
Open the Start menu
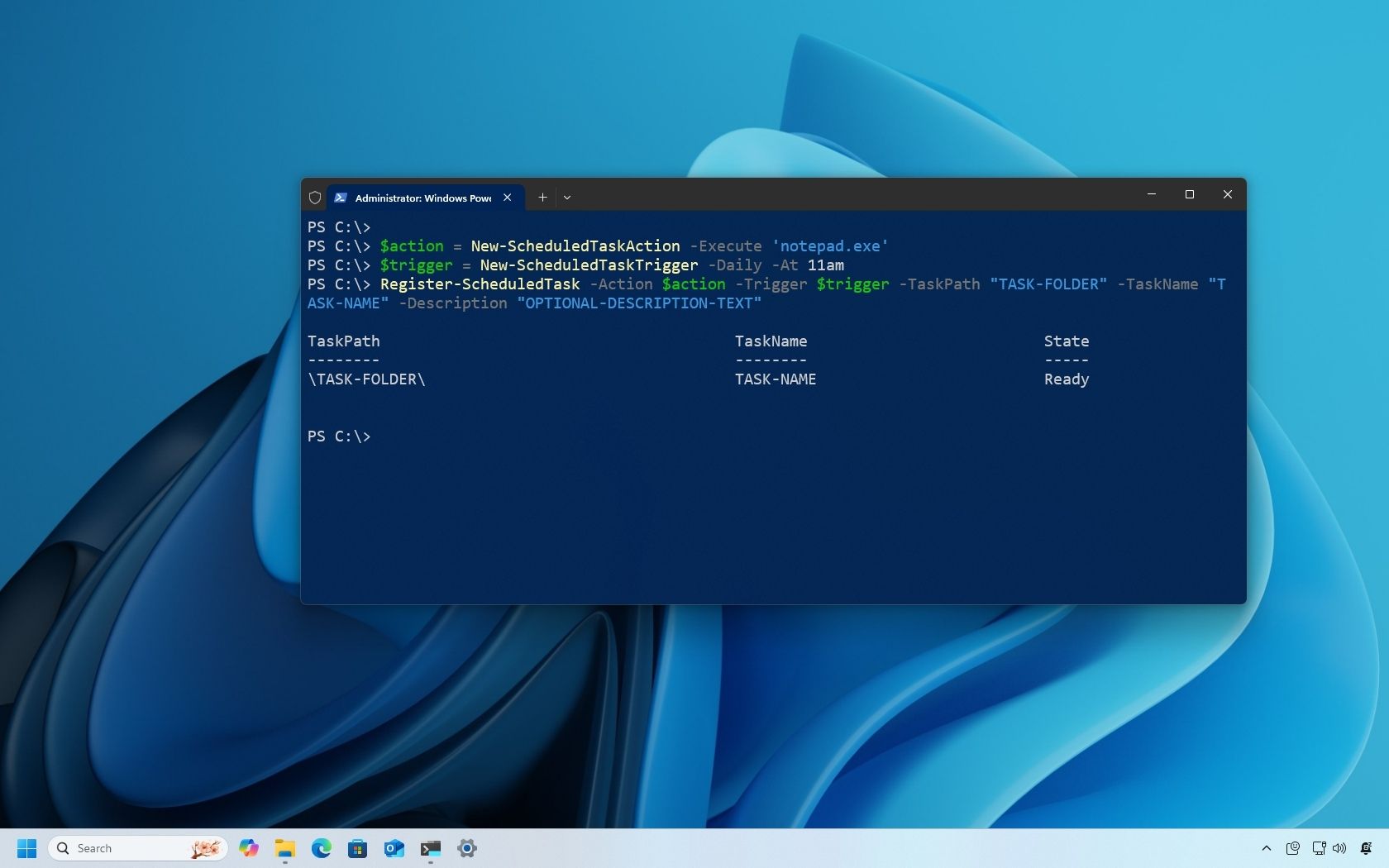27,848
